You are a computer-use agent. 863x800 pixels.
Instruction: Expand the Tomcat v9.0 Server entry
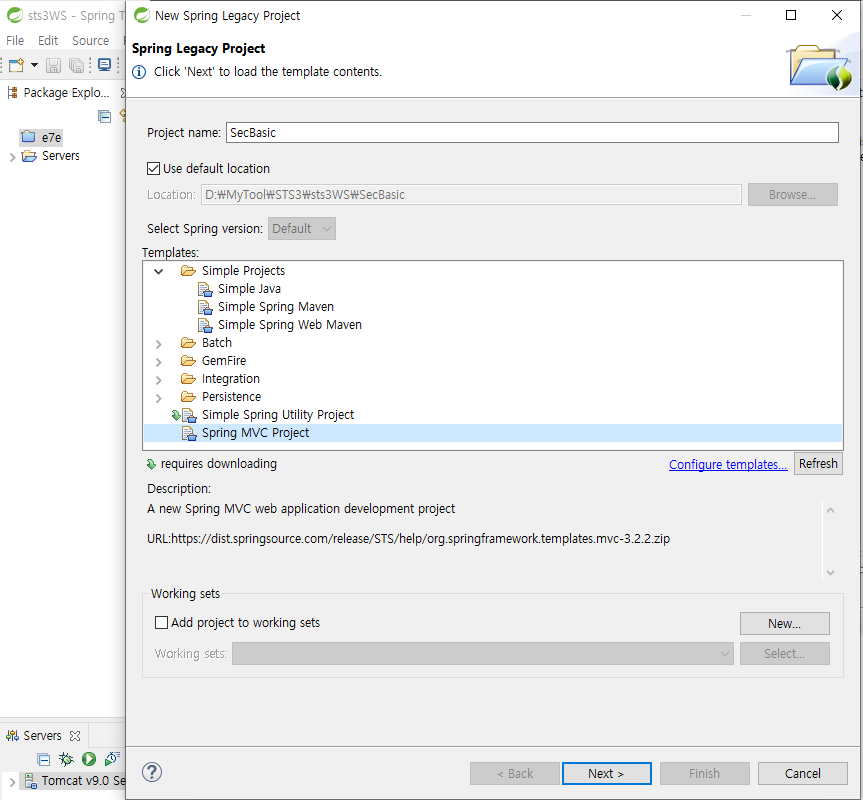tap(12, 781)
